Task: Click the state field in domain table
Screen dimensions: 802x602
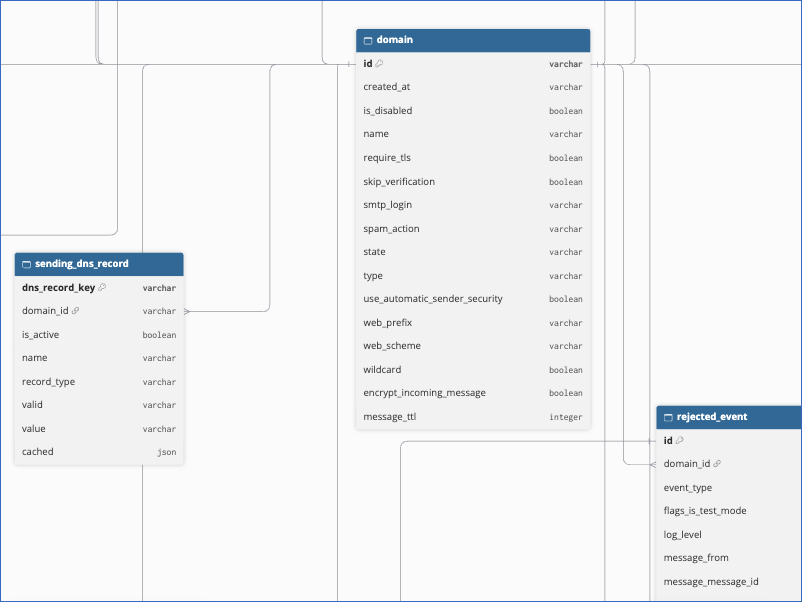Action: pos(473,252)
